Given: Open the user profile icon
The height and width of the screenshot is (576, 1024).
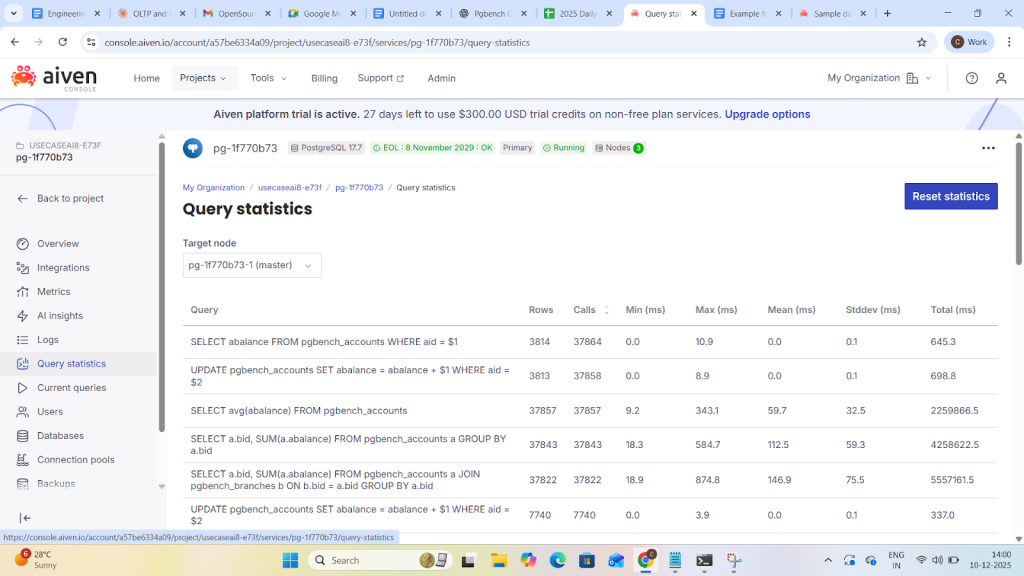Looking at the screenshot, I should [x=1001, y=78].
